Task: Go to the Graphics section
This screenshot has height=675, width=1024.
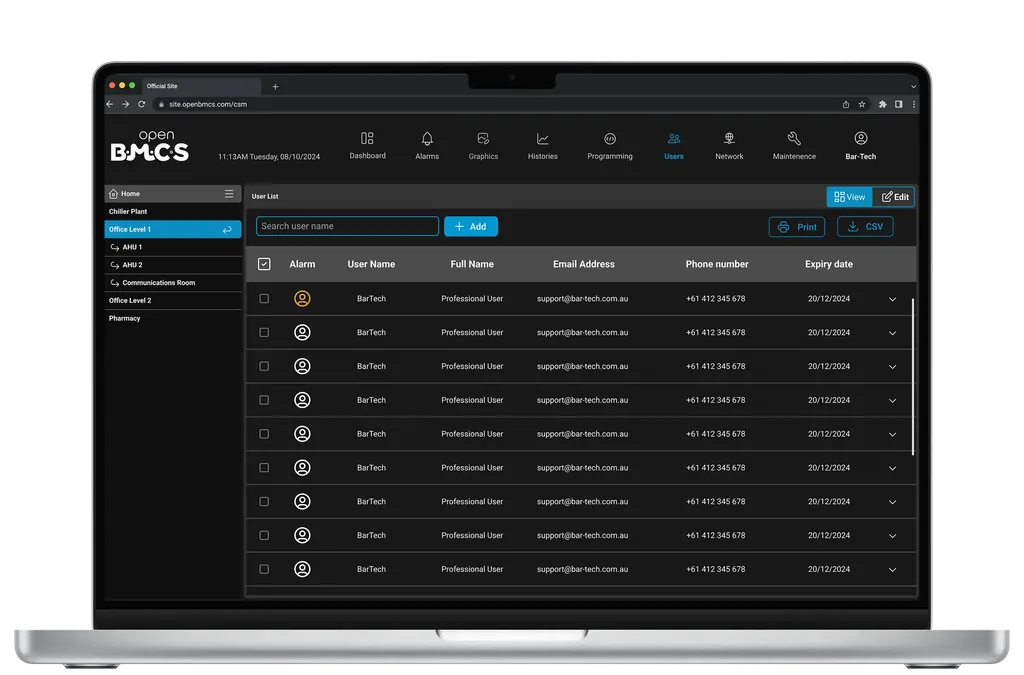Action: click(x=483, y=146)
